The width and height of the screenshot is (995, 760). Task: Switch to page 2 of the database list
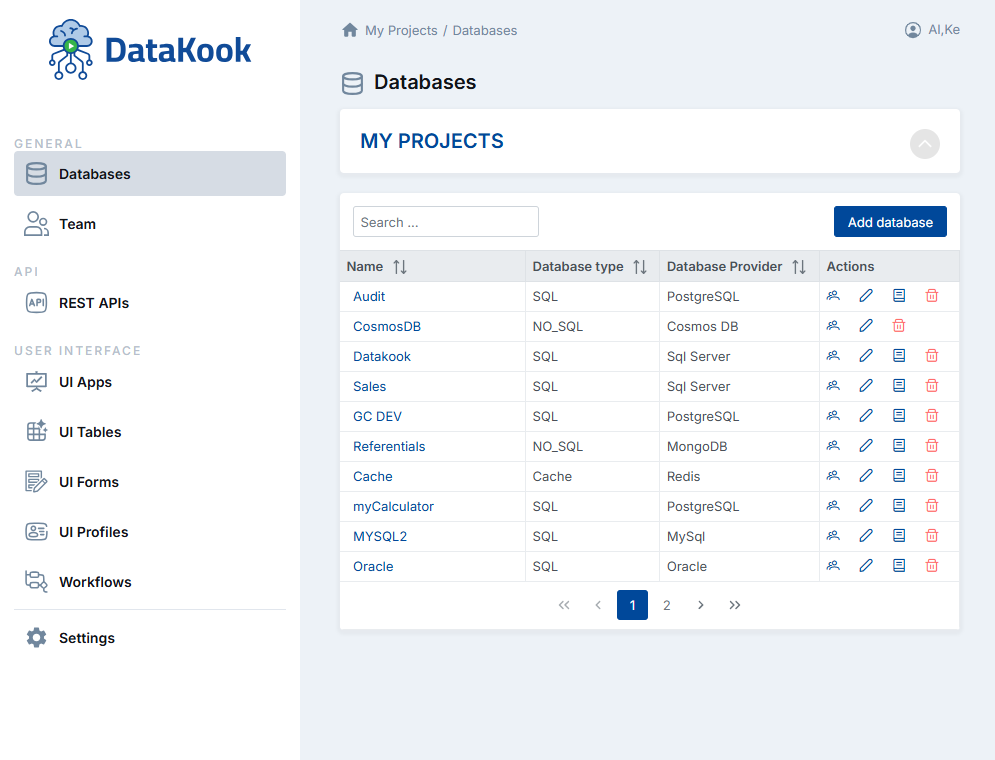point(666,605)
